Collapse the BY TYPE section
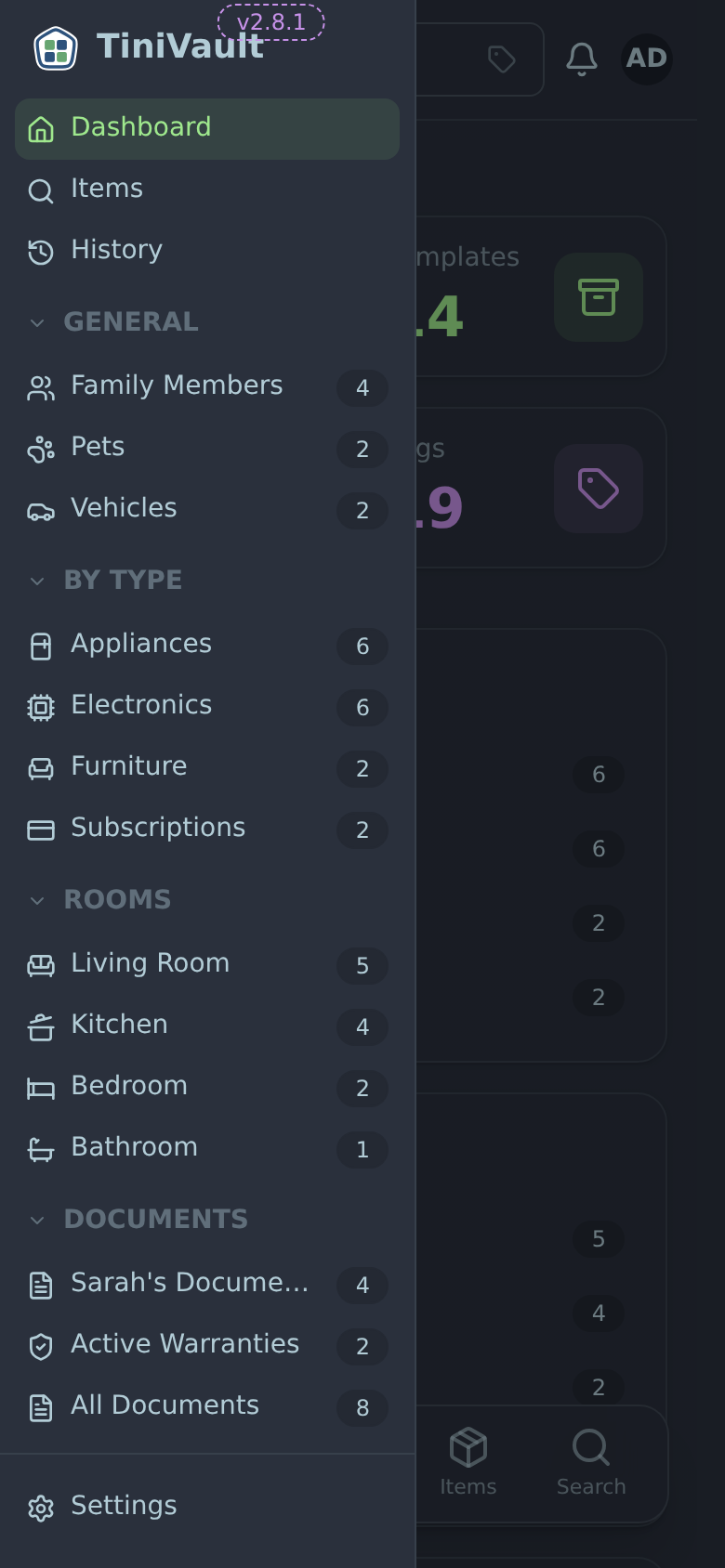The height and width of the screenshot is (1568, 725). (37, 581)
